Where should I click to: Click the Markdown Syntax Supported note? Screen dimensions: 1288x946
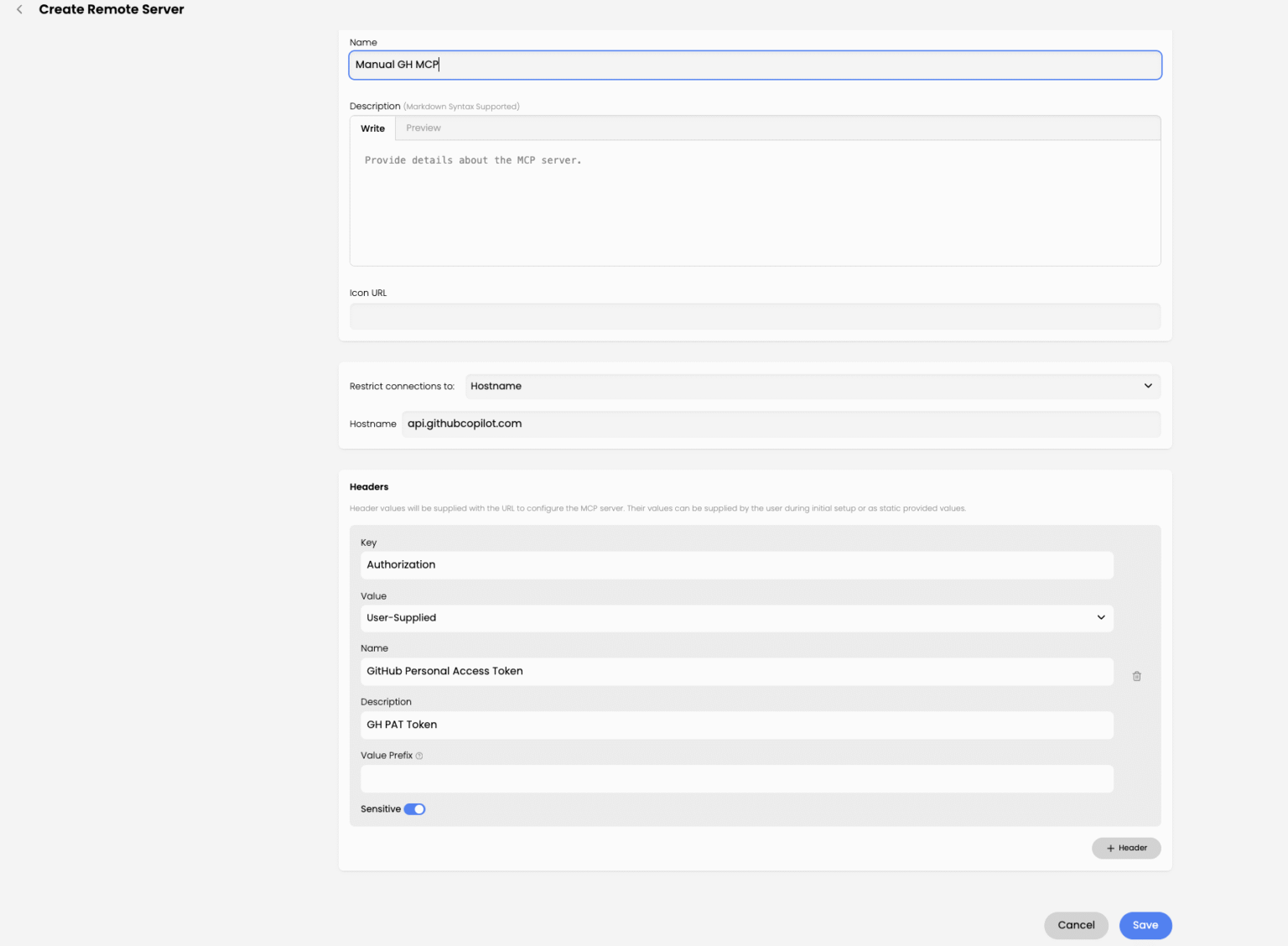[461, 107]
